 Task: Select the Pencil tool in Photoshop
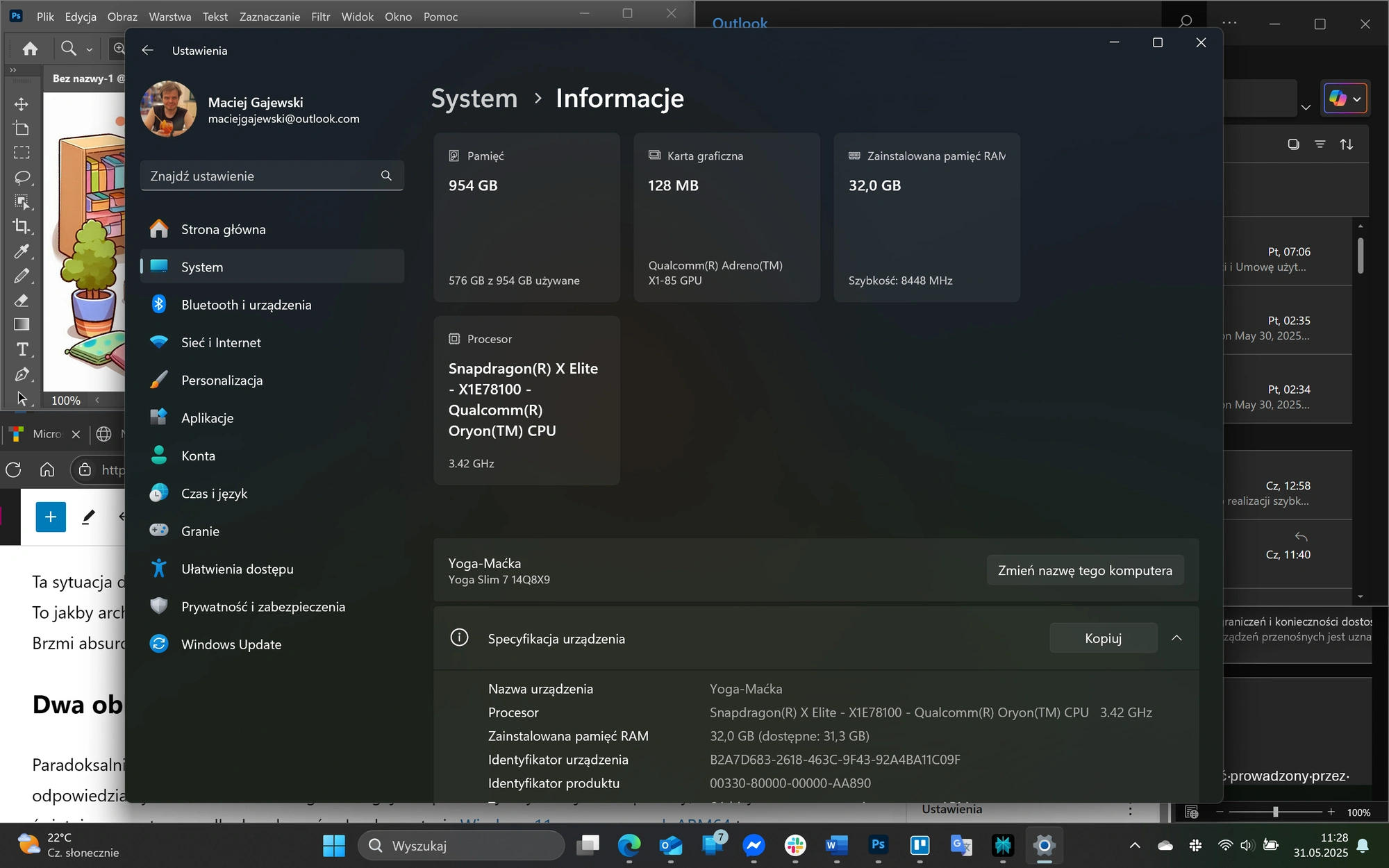tap(22, 276)
